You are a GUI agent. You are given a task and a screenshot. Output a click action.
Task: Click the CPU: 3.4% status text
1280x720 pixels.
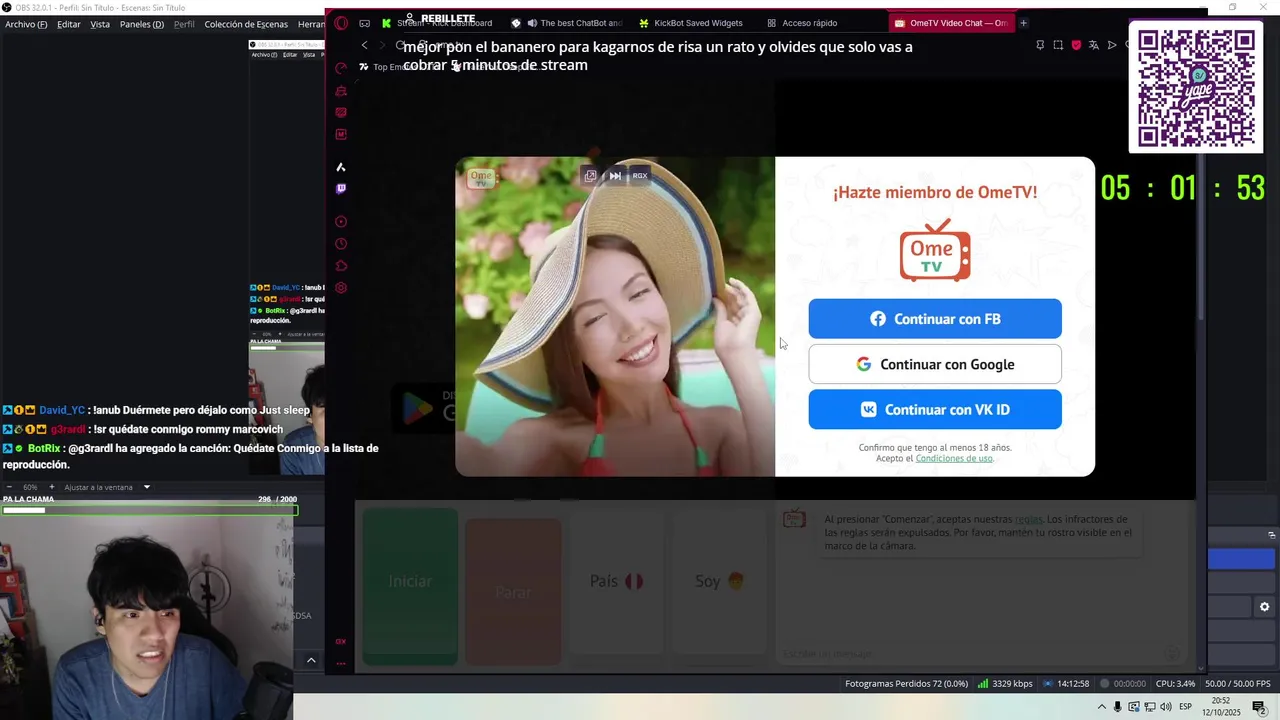[x=1174, y=684]
